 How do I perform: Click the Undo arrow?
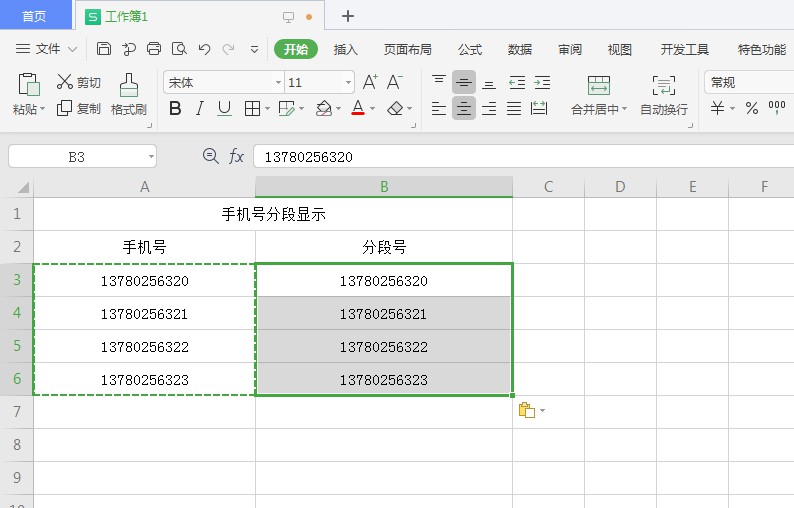[204, 49]
